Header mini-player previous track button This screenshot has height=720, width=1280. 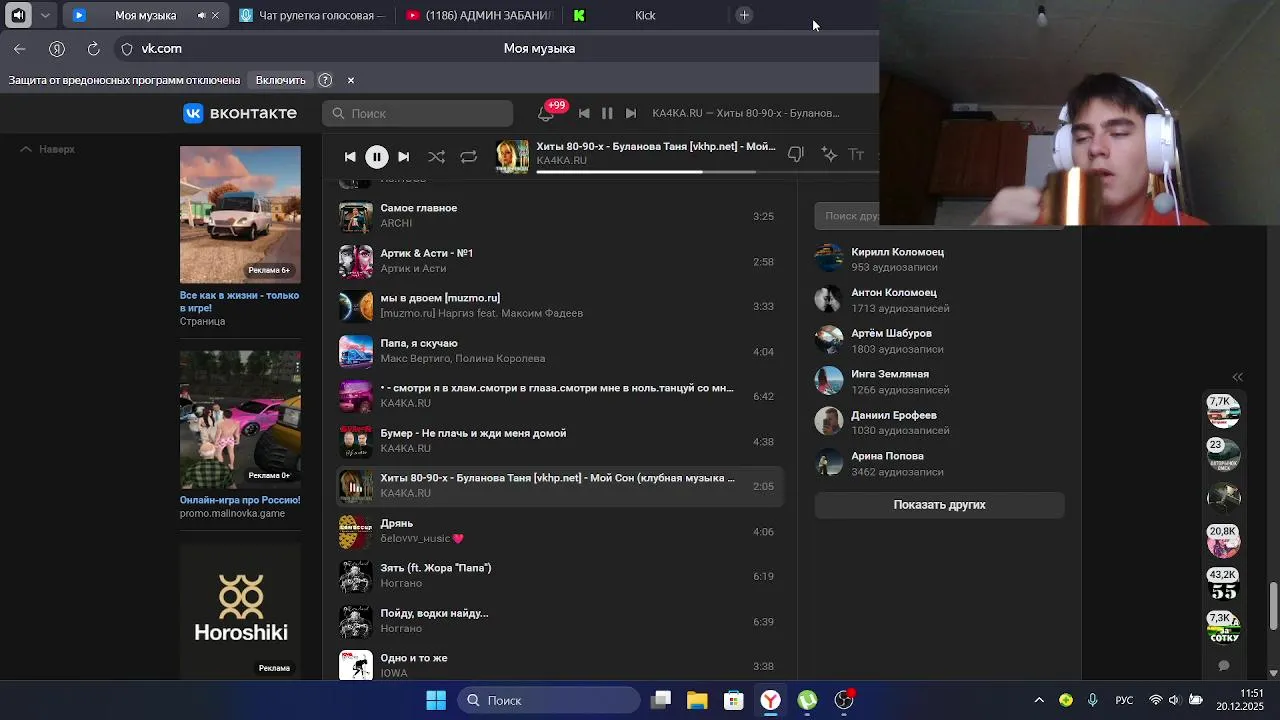[x=584, y=113]
